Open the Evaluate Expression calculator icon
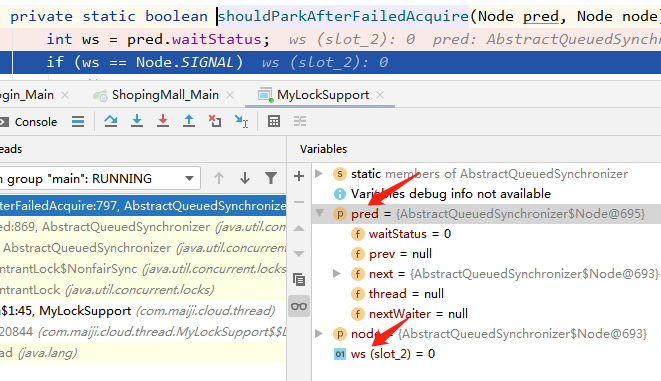Screen dimensions: 661x381 pos(274,121)
